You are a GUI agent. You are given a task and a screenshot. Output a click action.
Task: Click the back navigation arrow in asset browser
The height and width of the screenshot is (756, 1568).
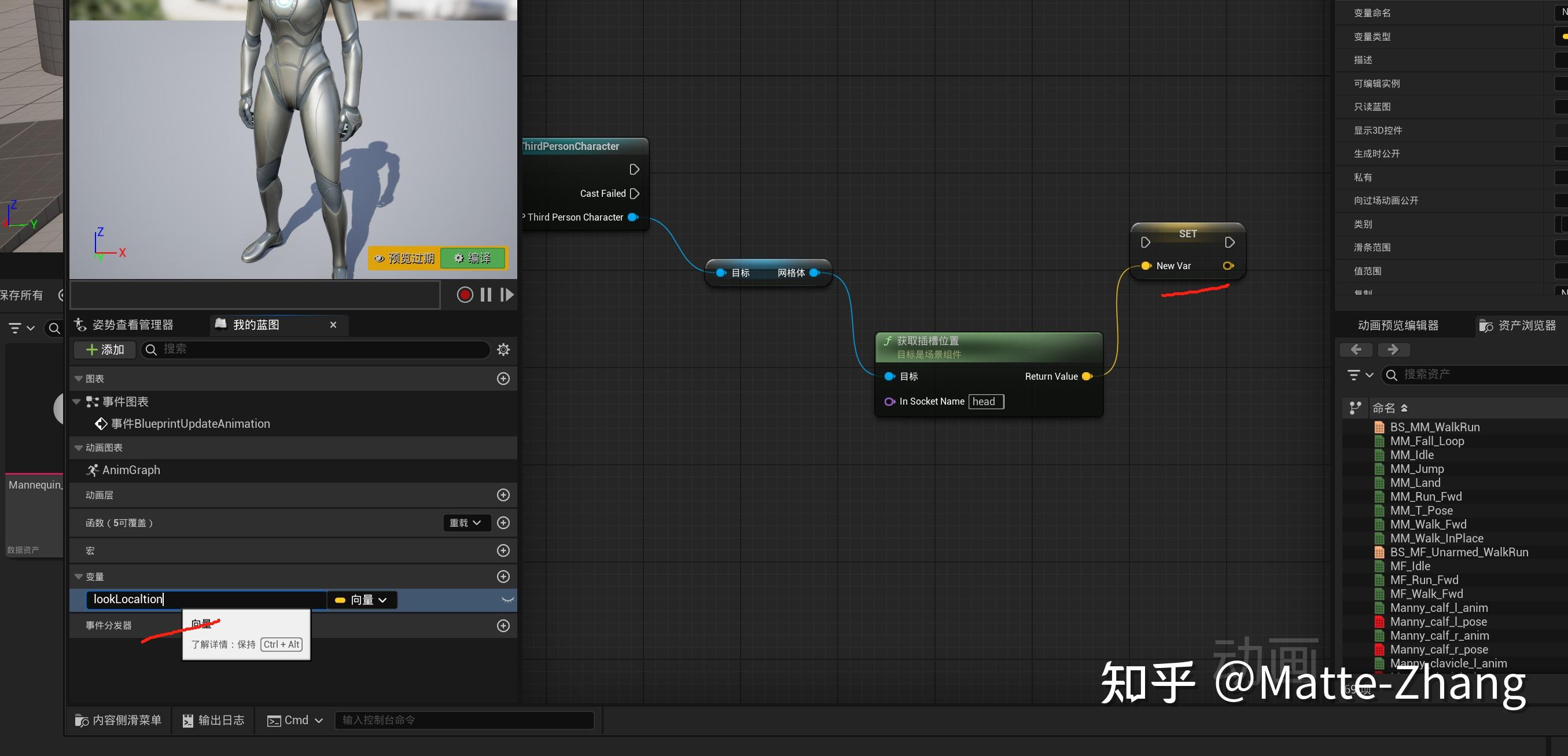tap(1356, 349)
